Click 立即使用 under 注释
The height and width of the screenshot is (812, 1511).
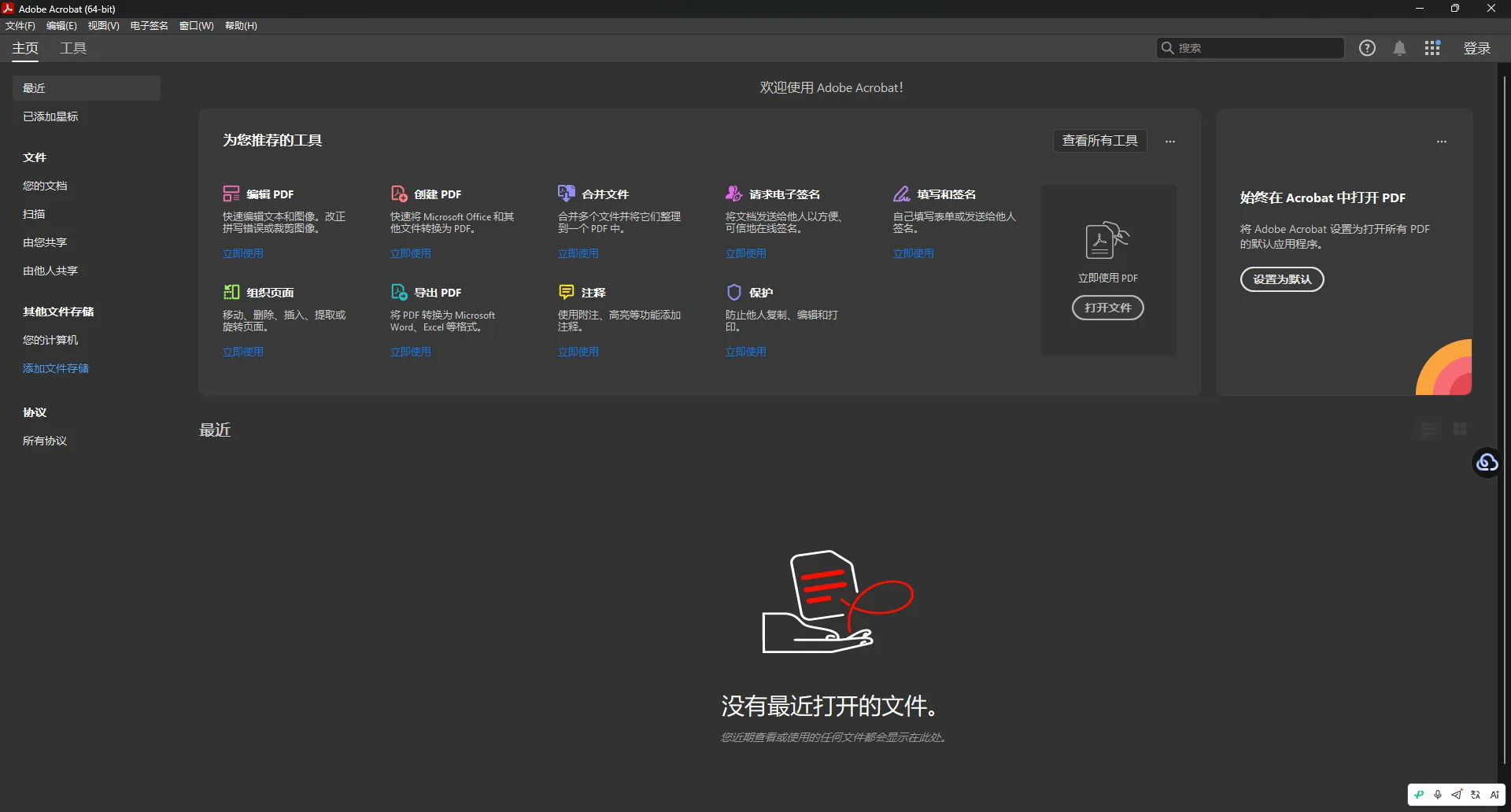[x=578, y=352]
